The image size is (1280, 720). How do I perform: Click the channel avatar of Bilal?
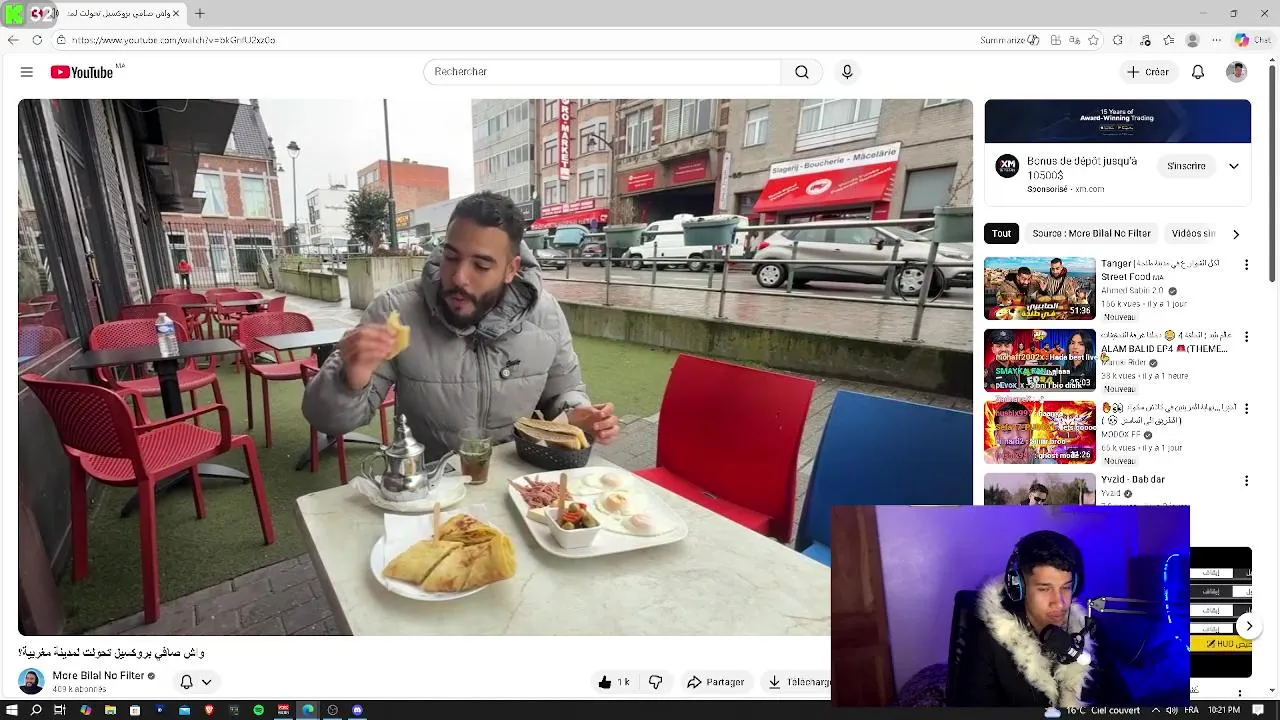(31, 682)
